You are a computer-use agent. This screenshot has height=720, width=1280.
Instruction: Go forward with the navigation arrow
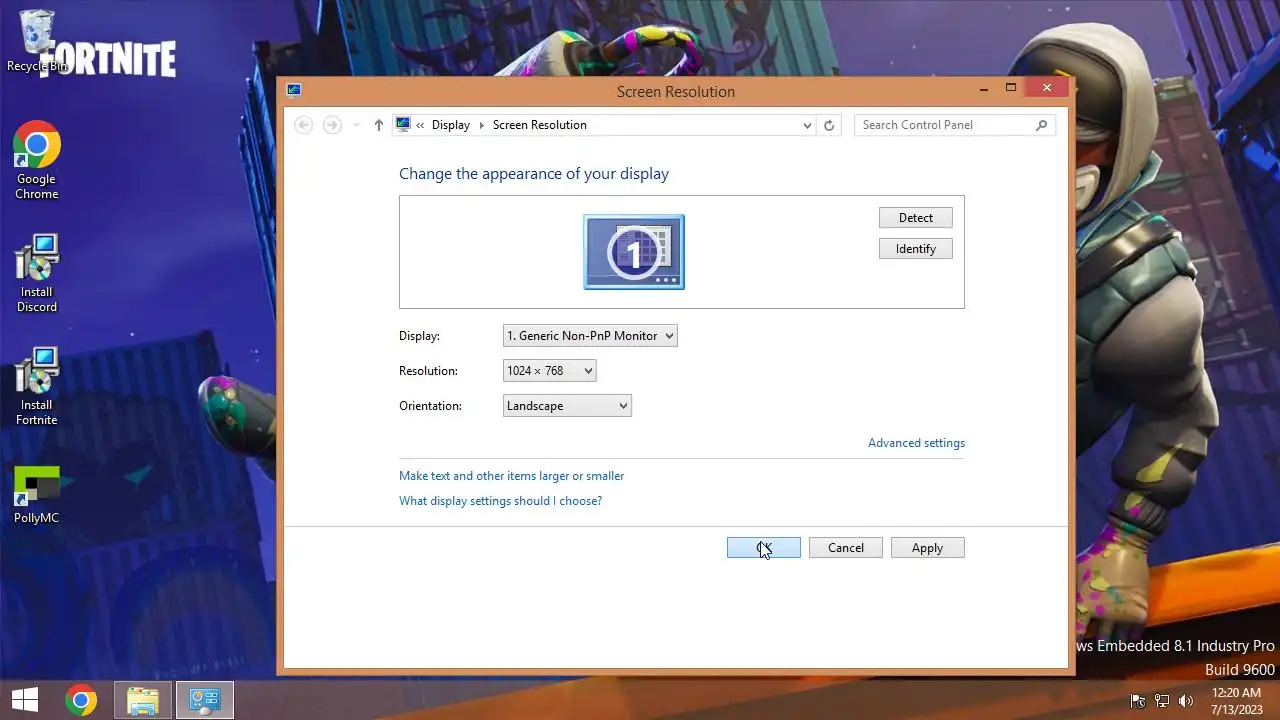click(332, 125)
